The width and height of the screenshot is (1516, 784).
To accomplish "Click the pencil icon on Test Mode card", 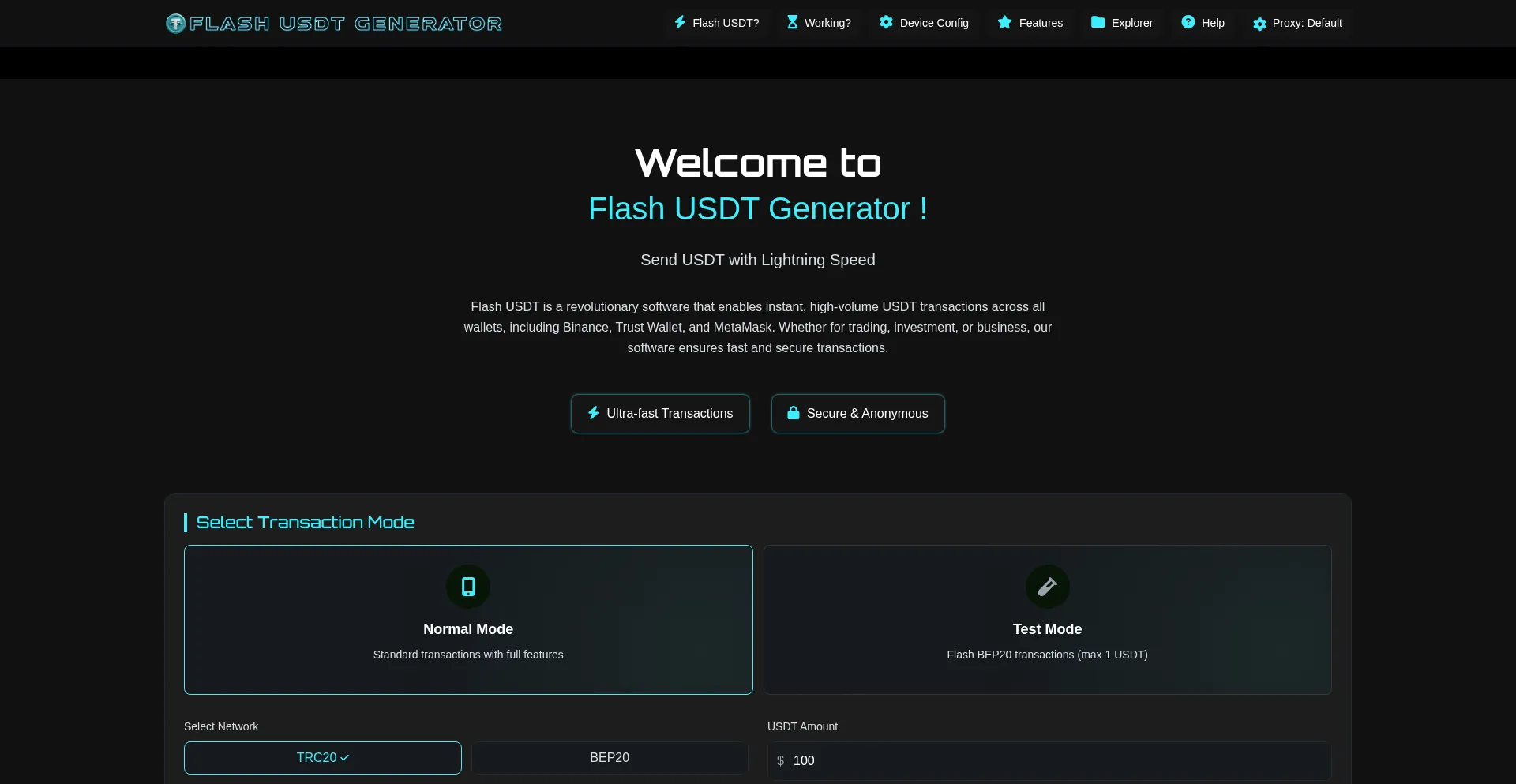I will (x=1047, y=587).
